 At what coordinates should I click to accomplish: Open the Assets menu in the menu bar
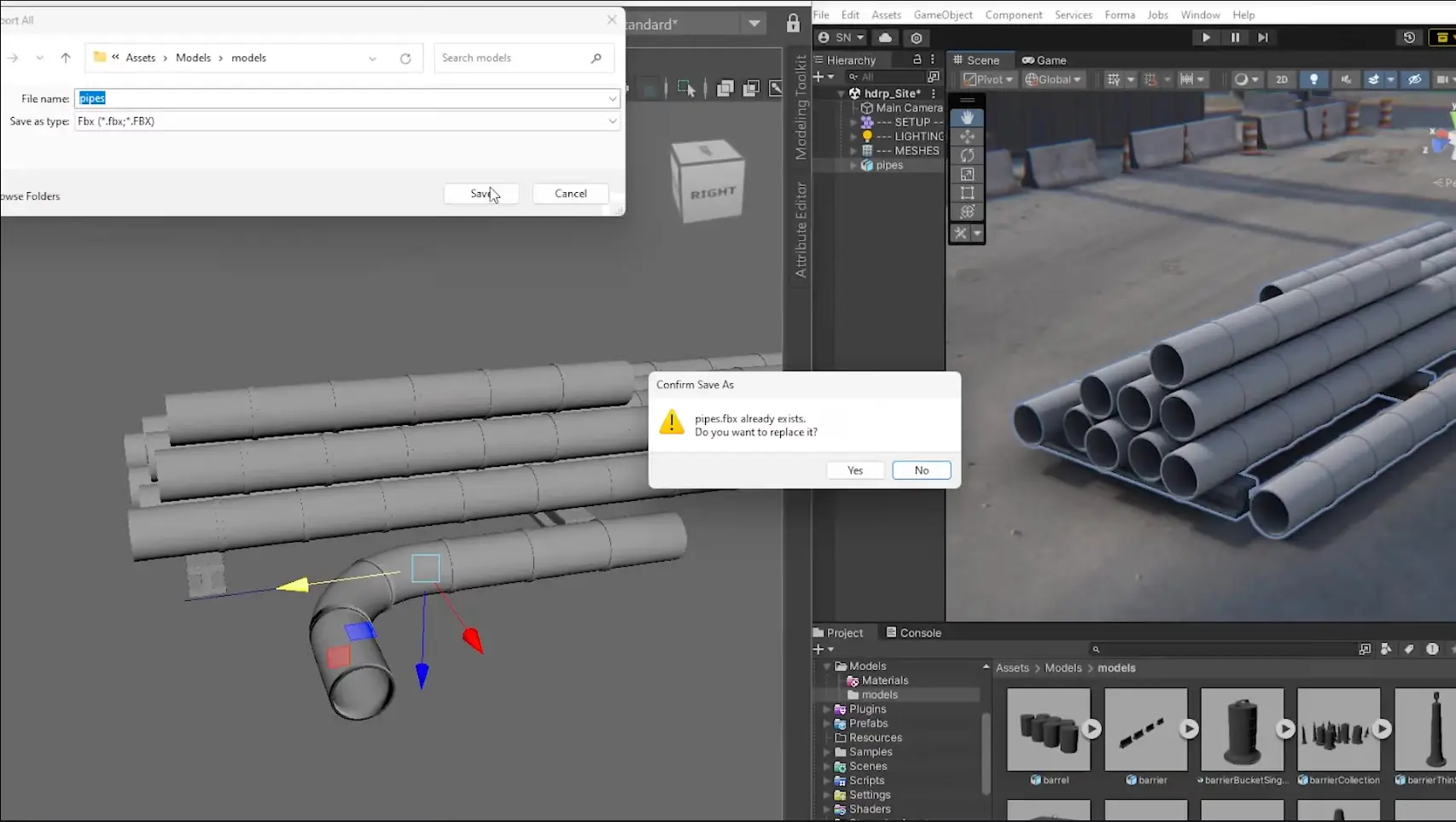coord(886,15)
